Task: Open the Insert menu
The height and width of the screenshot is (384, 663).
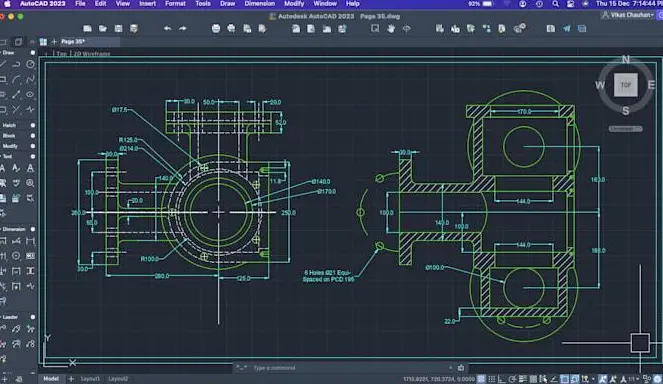Action: [147, 4]
